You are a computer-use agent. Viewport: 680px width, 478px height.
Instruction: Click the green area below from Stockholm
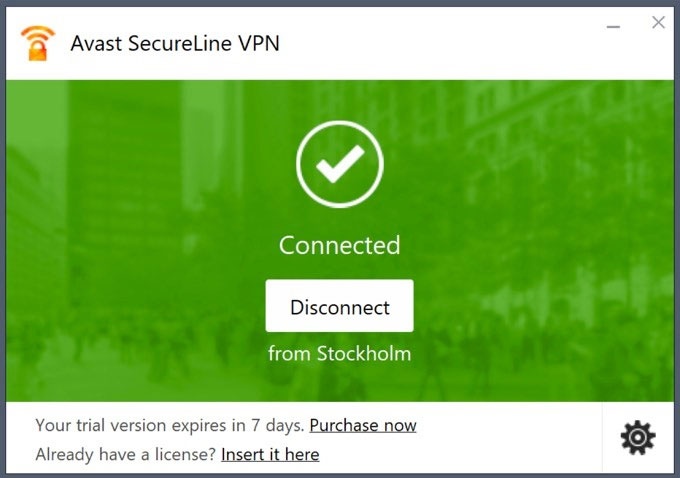(x=339, y=385)
